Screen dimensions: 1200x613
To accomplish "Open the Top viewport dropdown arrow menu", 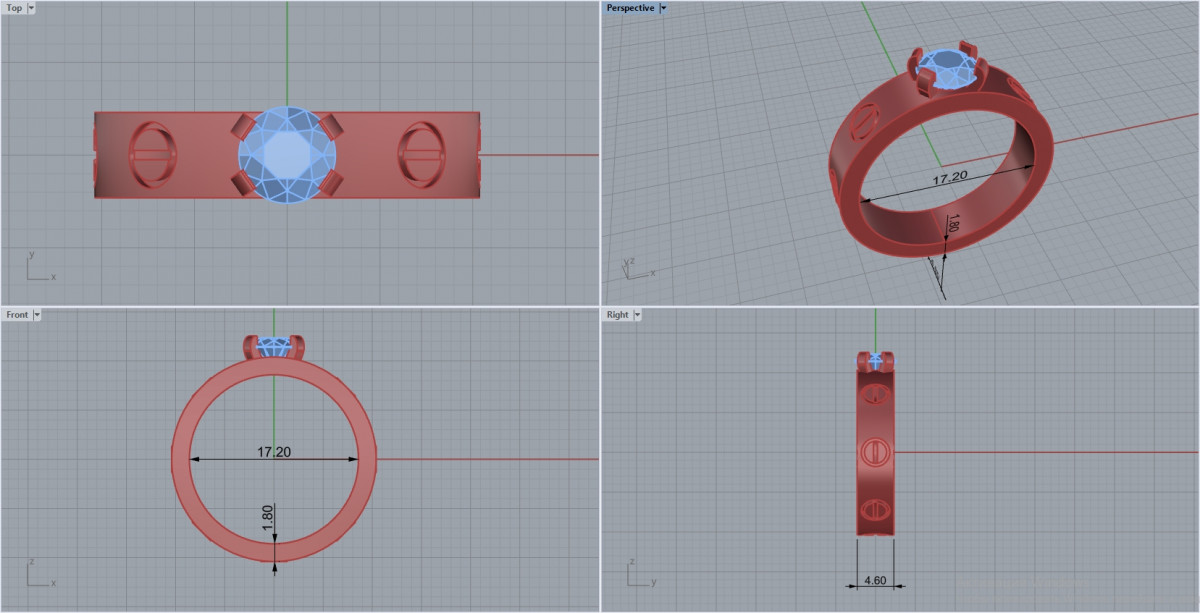I will pos(32,8).
